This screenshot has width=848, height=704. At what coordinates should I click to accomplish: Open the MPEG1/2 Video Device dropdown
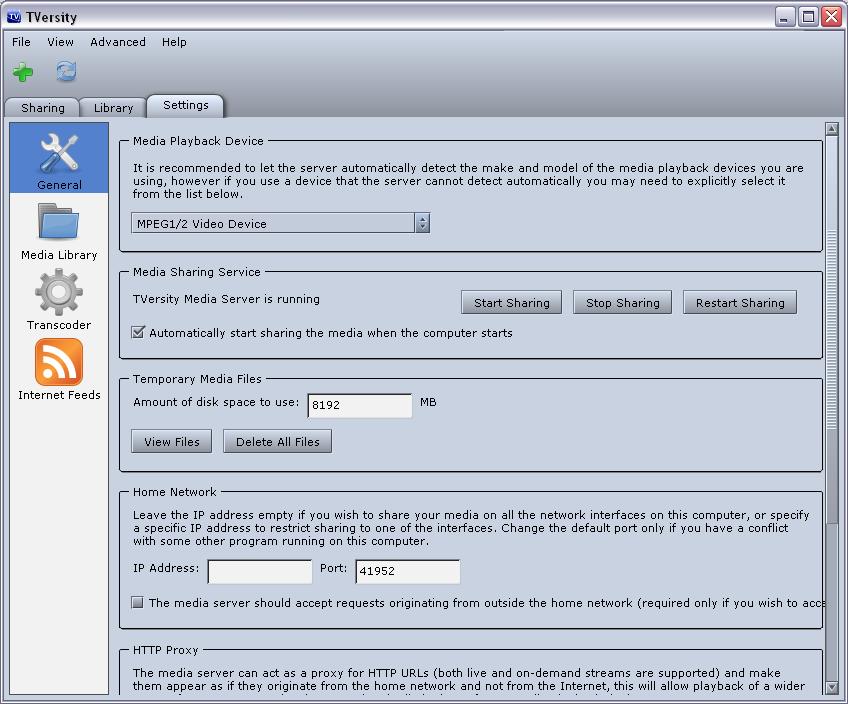pos(280,223)
